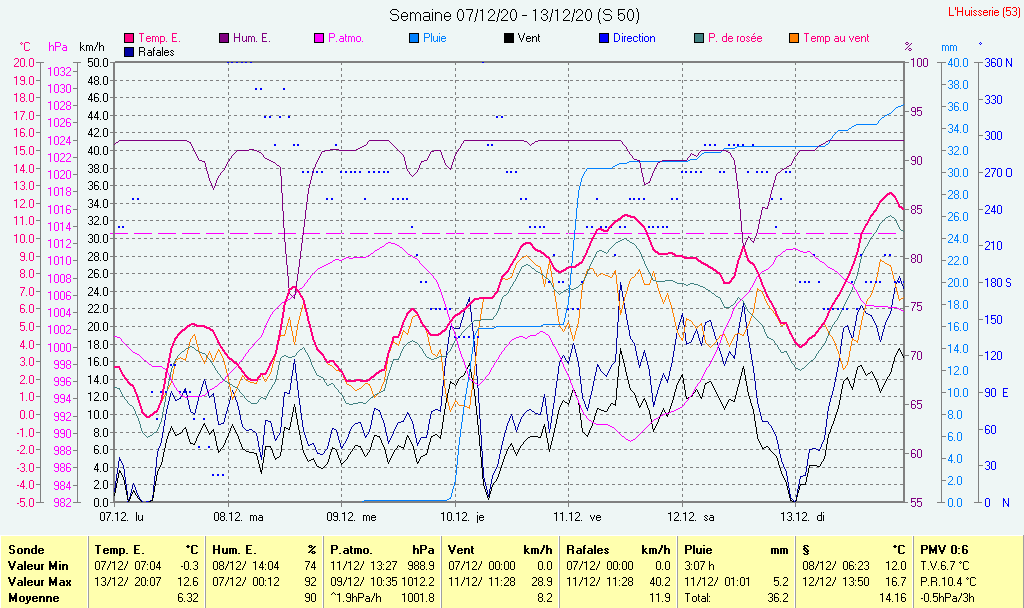Screen dimensions: 1024x608
Task: Click the '12.12. sa' date label
Action: [691, 517]
